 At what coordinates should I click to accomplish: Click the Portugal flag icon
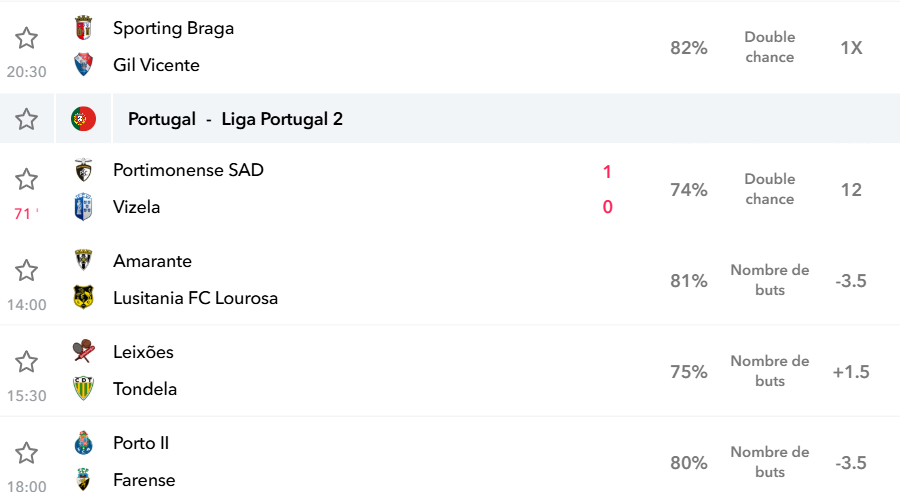(x=83, y=119)
